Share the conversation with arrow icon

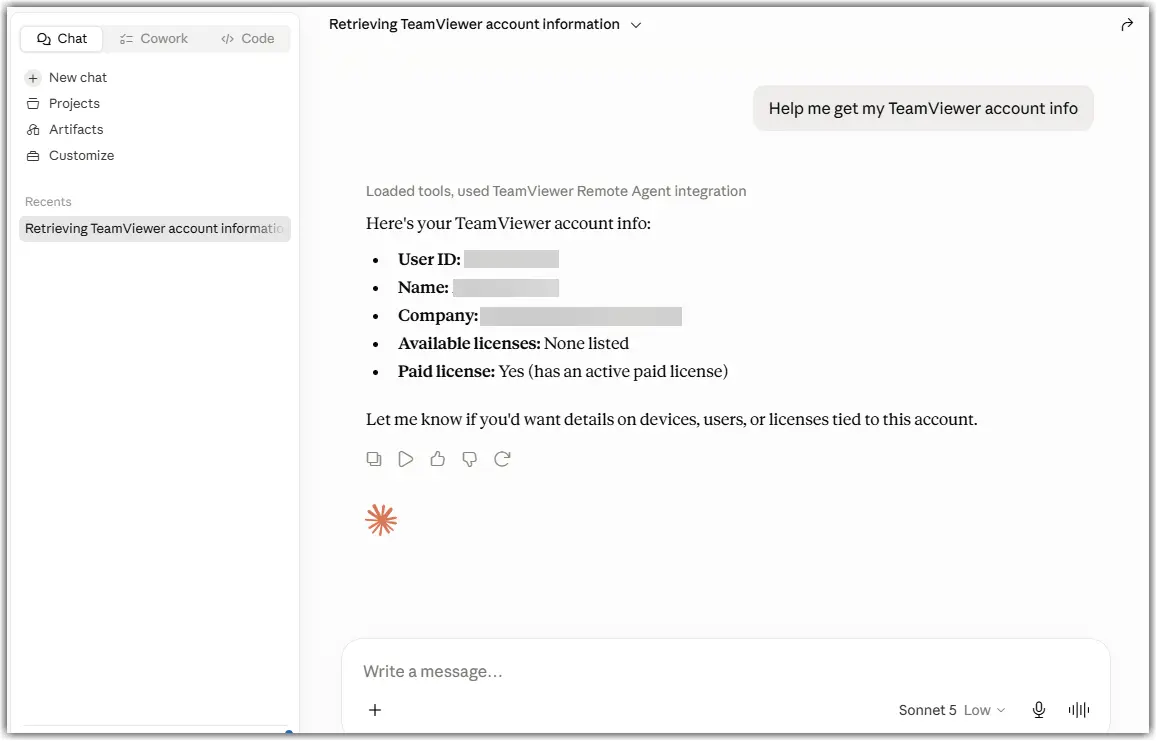point(1127,25)
